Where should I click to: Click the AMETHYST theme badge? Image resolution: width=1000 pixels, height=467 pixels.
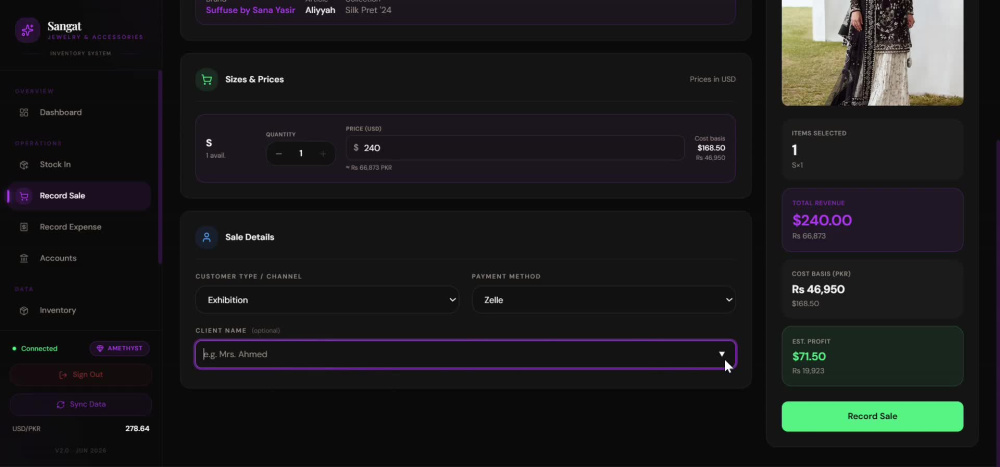(x=119, y=349)
